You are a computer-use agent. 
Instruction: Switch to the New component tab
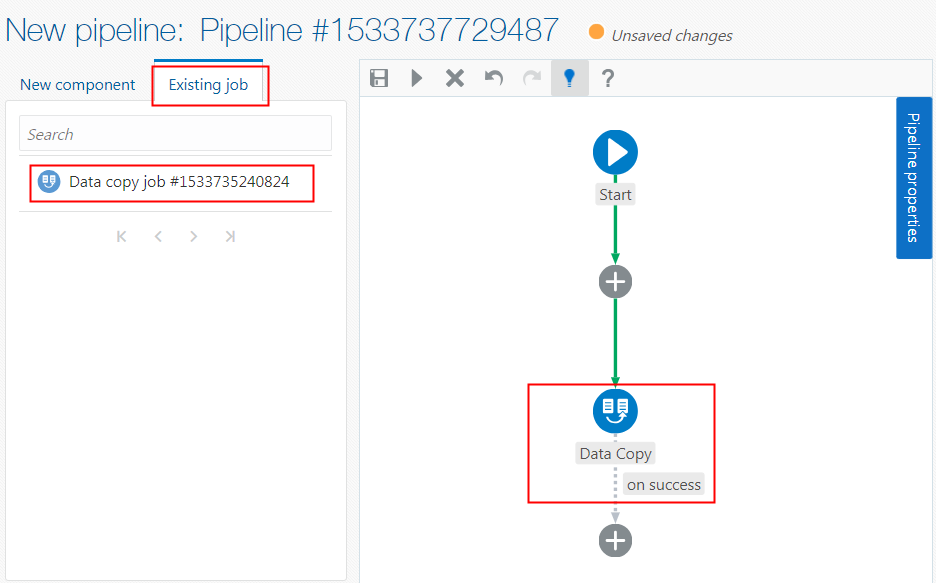pos(77,85)
